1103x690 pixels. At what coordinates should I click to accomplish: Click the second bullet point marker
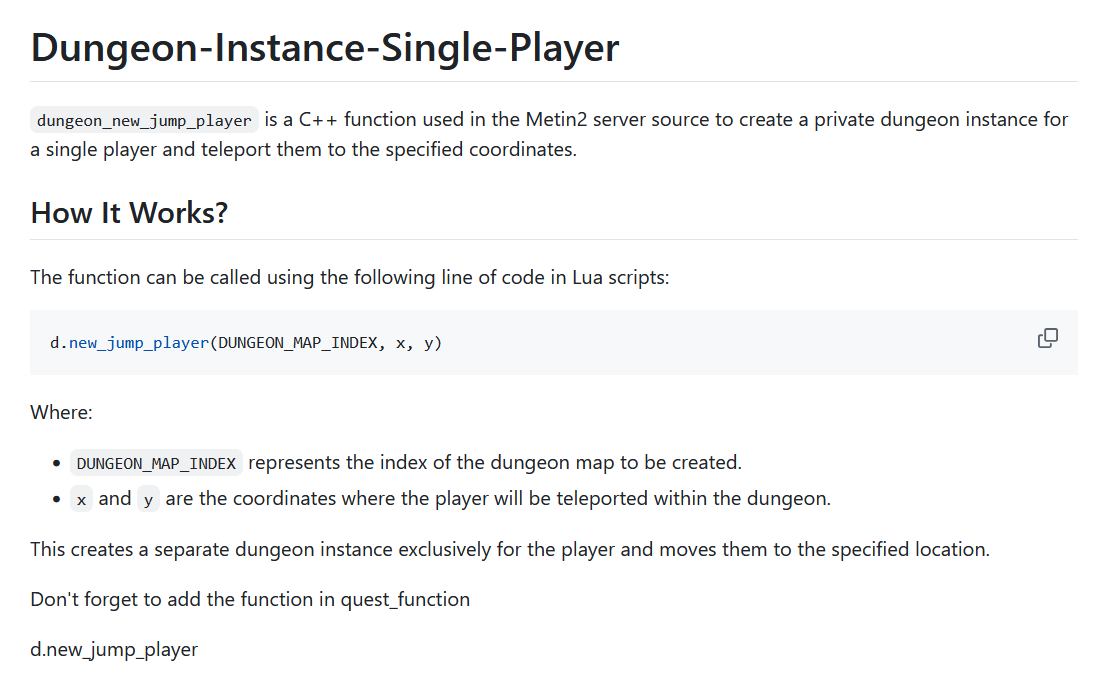pyautogui.click(x=56, y=499)
